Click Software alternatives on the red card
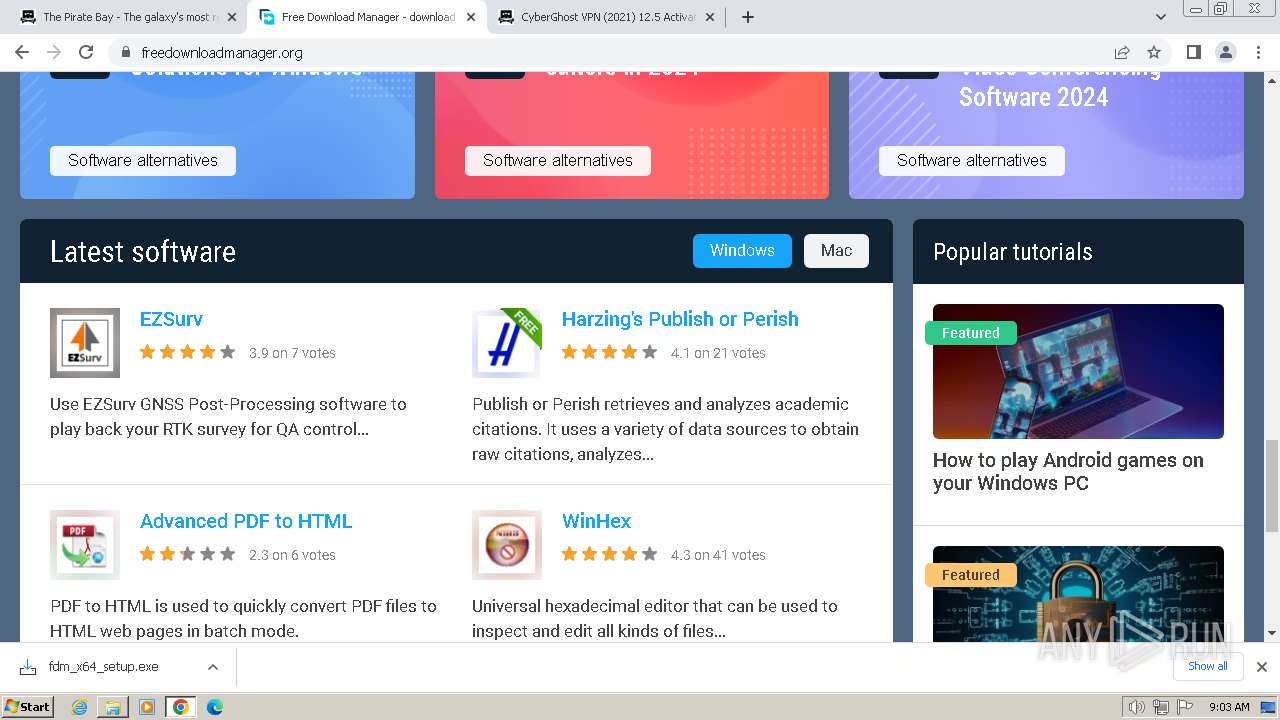The width and height of the screenshot is (1280, 720). (x=558, y=160)
